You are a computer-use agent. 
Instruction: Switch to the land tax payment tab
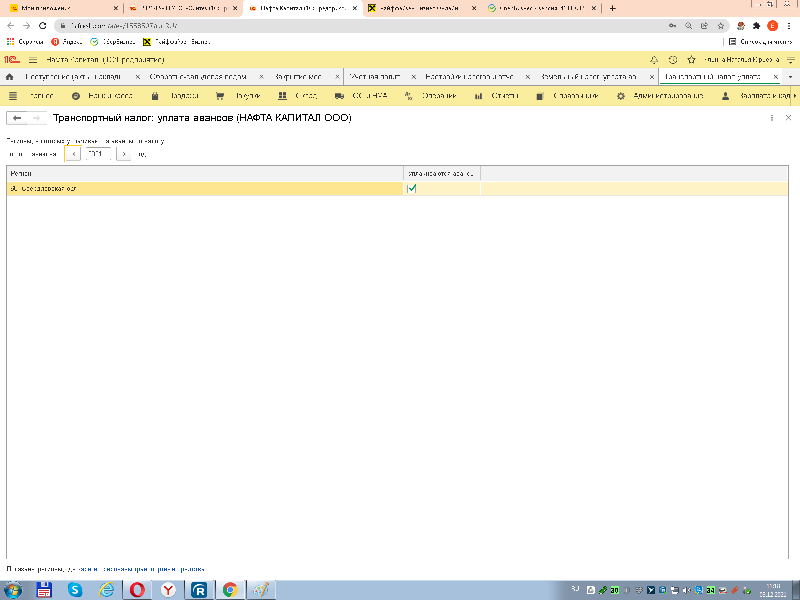[594, 77]
